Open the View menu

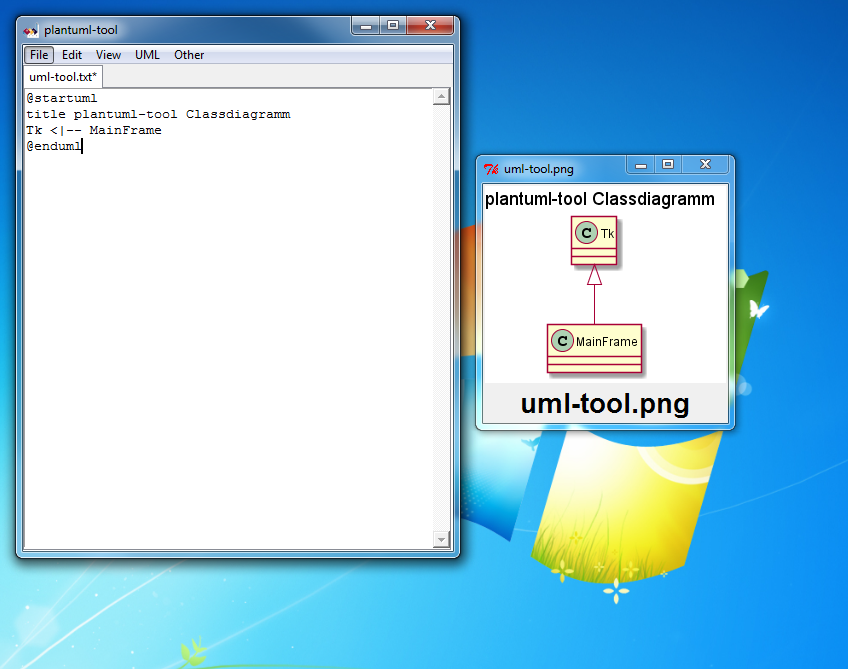tap(108, 55)
